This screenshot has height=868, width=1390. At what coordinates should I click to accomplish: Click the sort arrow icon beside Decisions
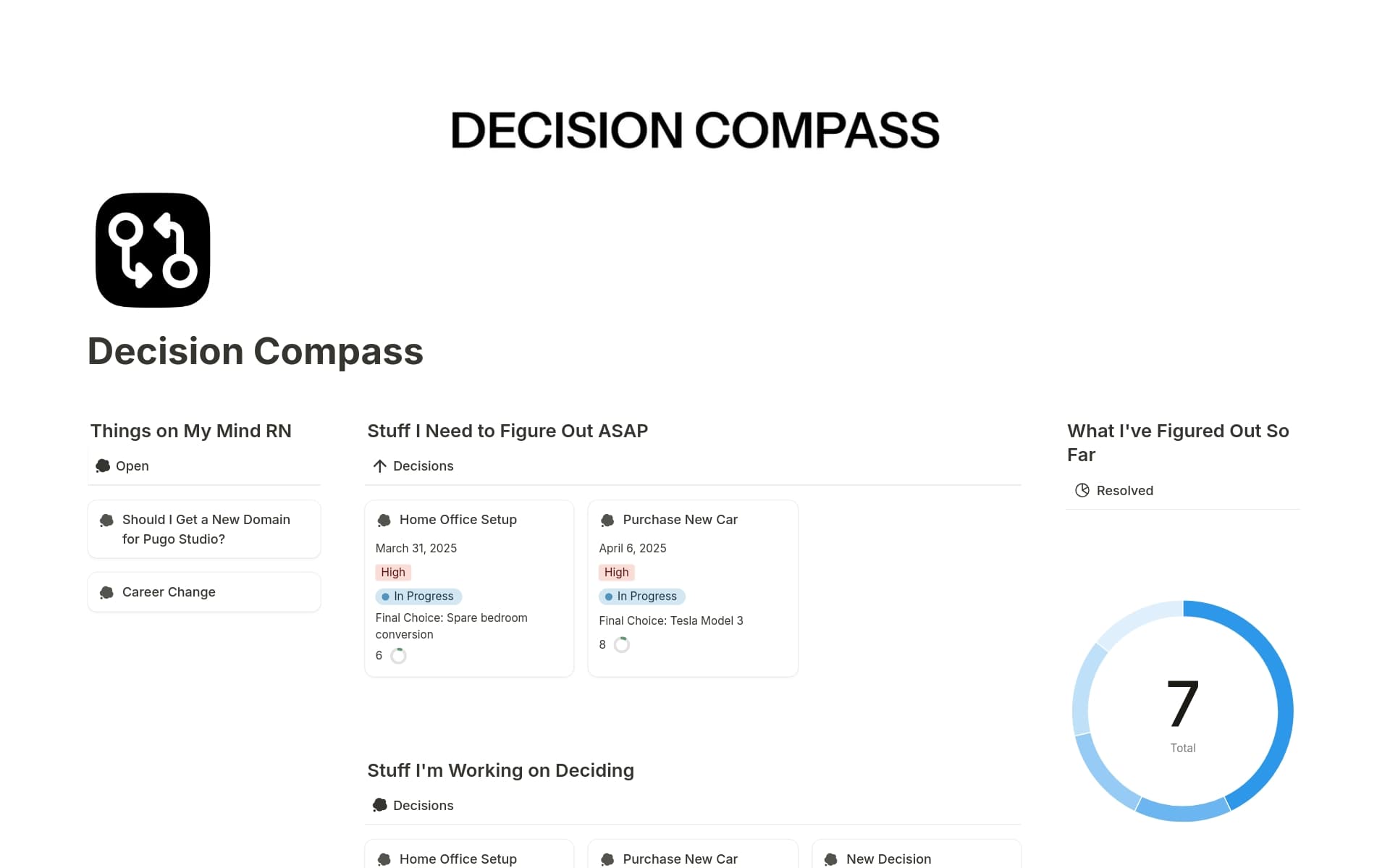point(379,465)
